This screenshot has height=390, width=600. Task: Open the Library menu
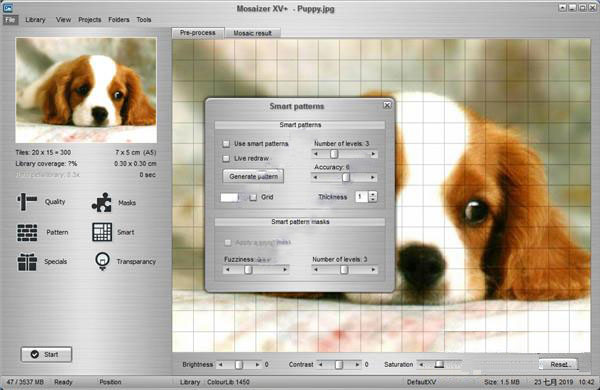35,20
